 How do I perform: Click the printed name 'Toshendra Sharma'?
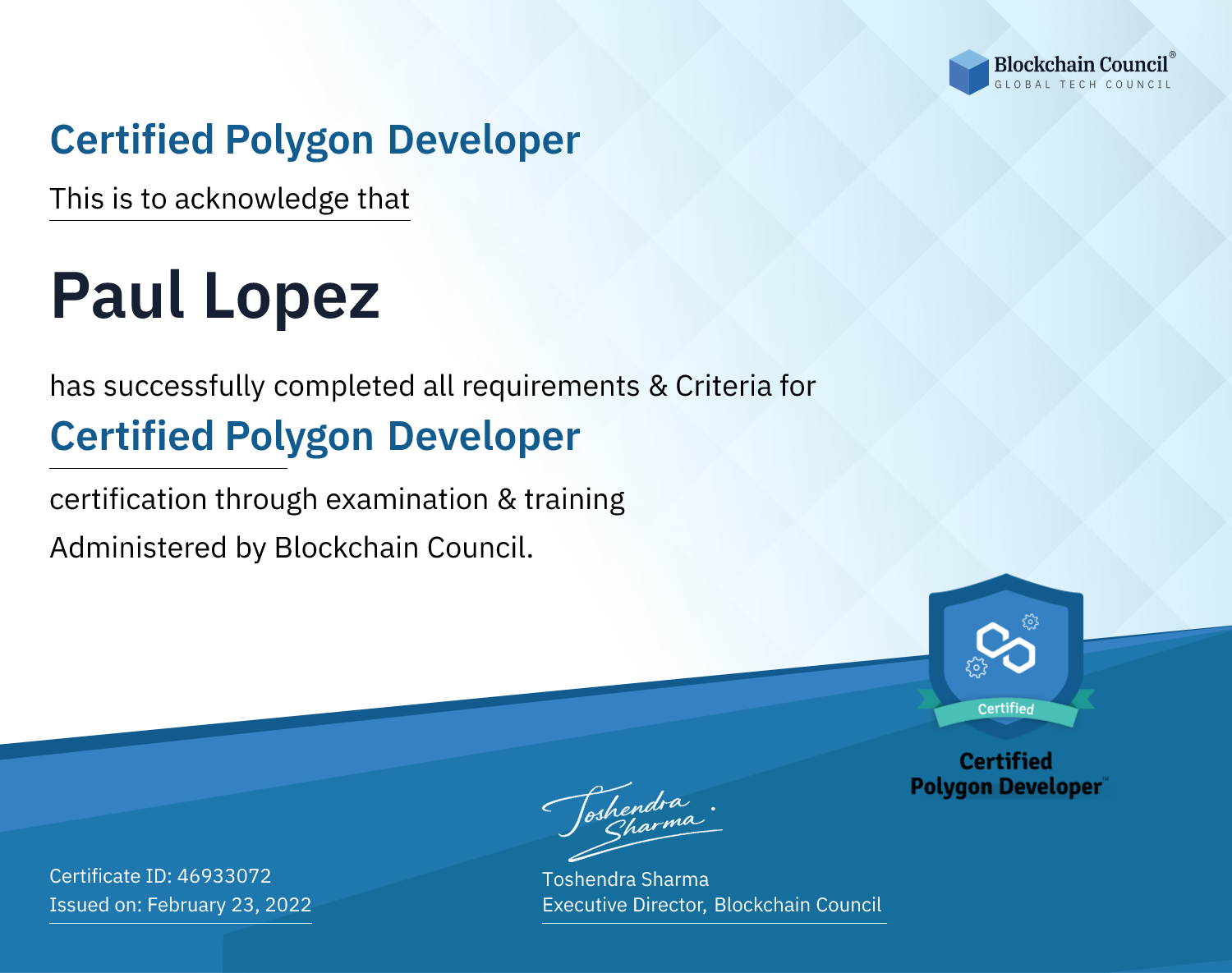click(x=625, y=879)
